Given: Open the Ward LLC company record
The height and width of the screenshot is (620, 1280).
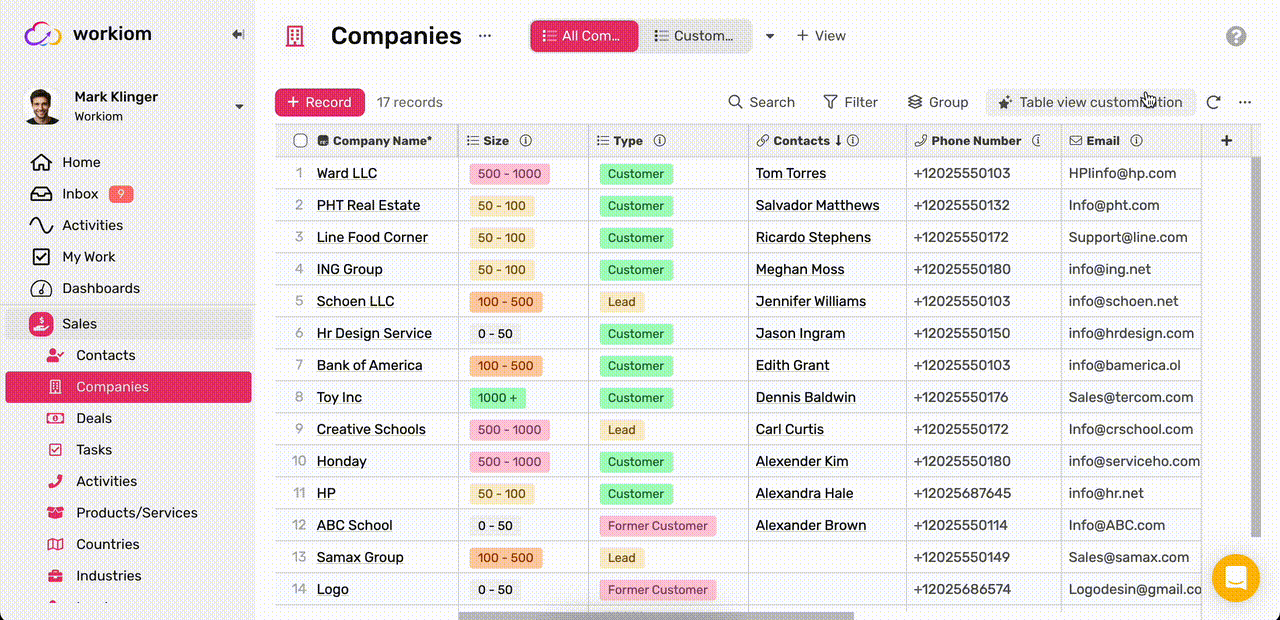Looking at the screenshot, I should coord(346,173).
